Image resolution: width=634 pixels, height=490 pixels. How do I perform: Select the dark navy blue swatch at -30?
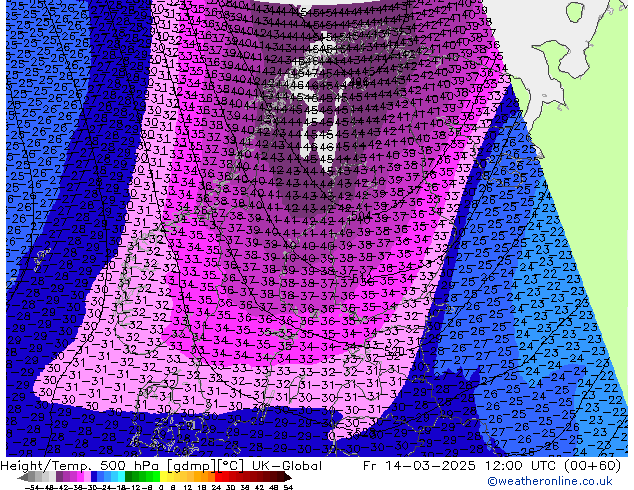click(94, 477)
